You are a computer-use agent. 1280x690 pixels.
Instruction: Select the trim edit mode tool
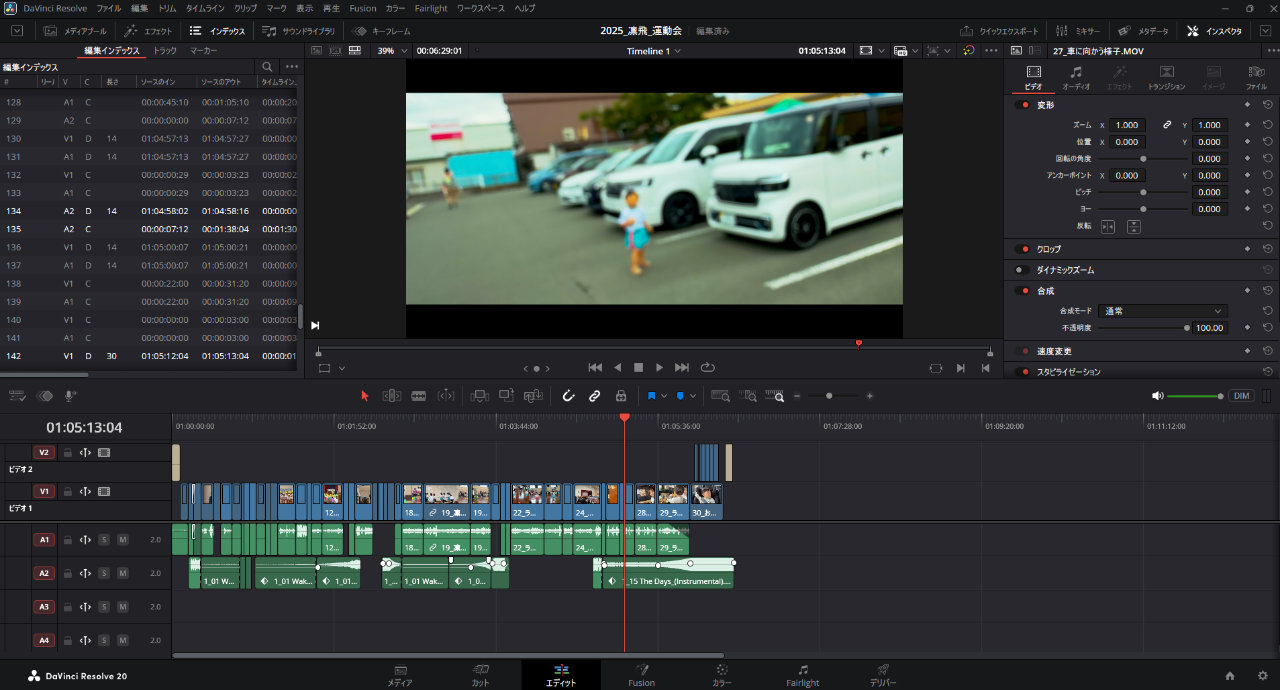click(x=392, y=396)
